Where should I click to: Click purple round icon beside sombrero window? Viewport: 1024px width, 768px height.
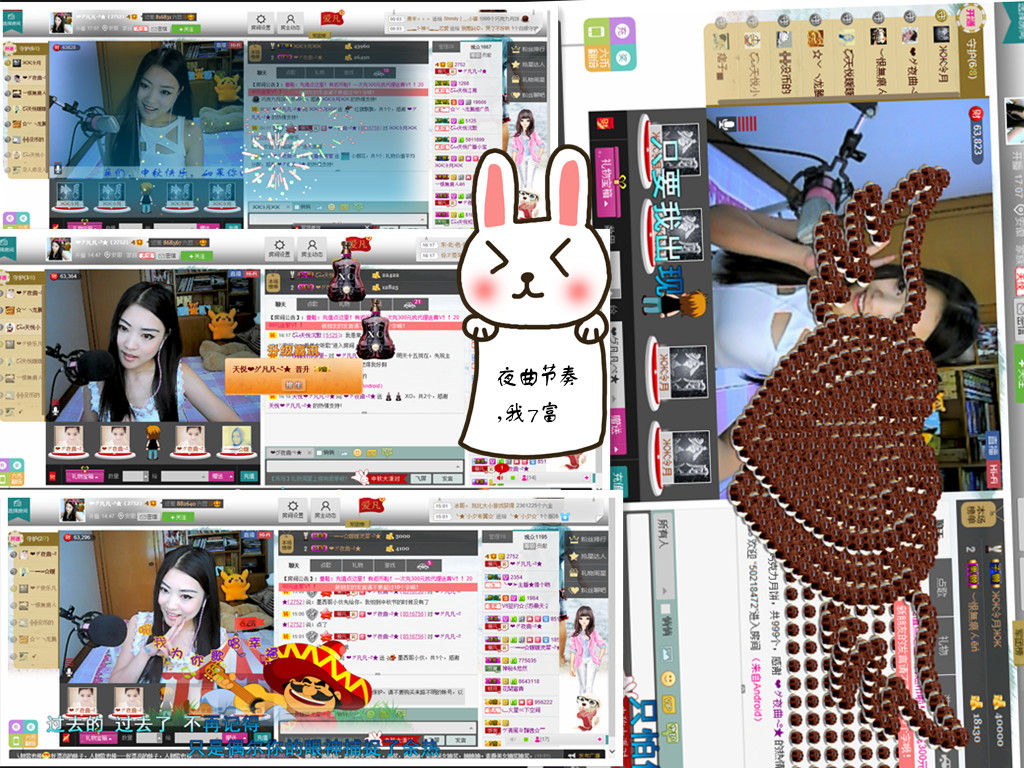(16, 726)
